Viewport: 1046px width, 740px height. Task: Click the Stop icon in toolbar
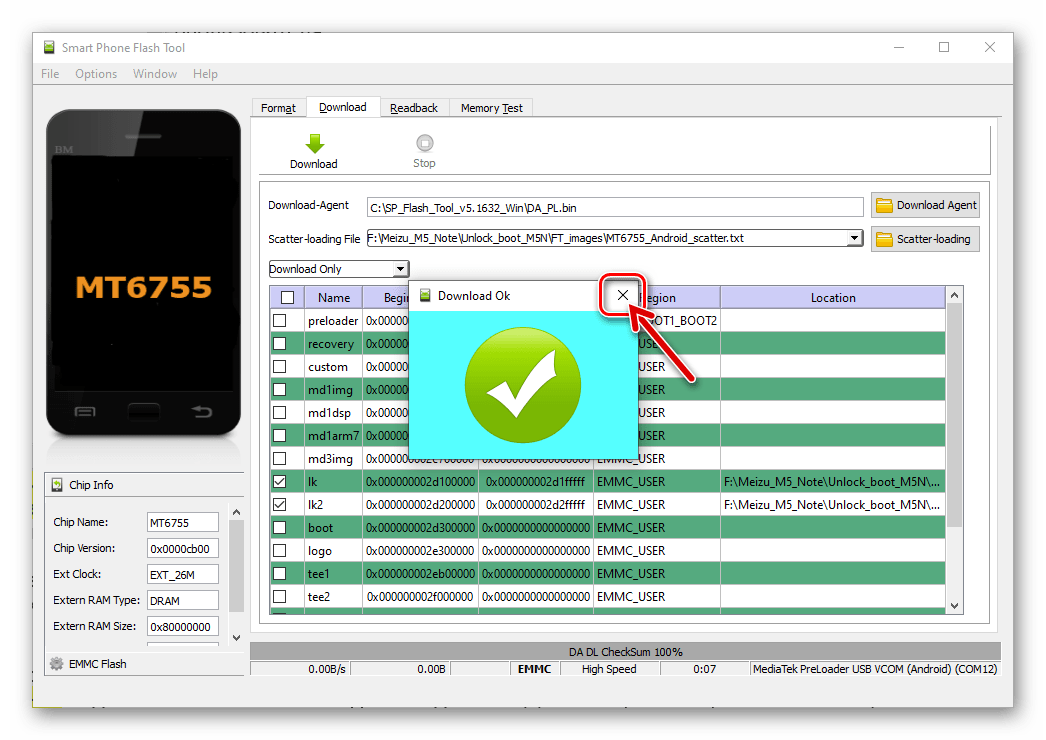[x=424, y=143]
